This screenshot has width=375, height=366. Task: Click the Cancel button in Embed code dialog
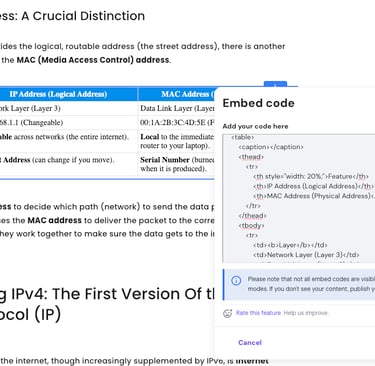[x=250, y=342]
